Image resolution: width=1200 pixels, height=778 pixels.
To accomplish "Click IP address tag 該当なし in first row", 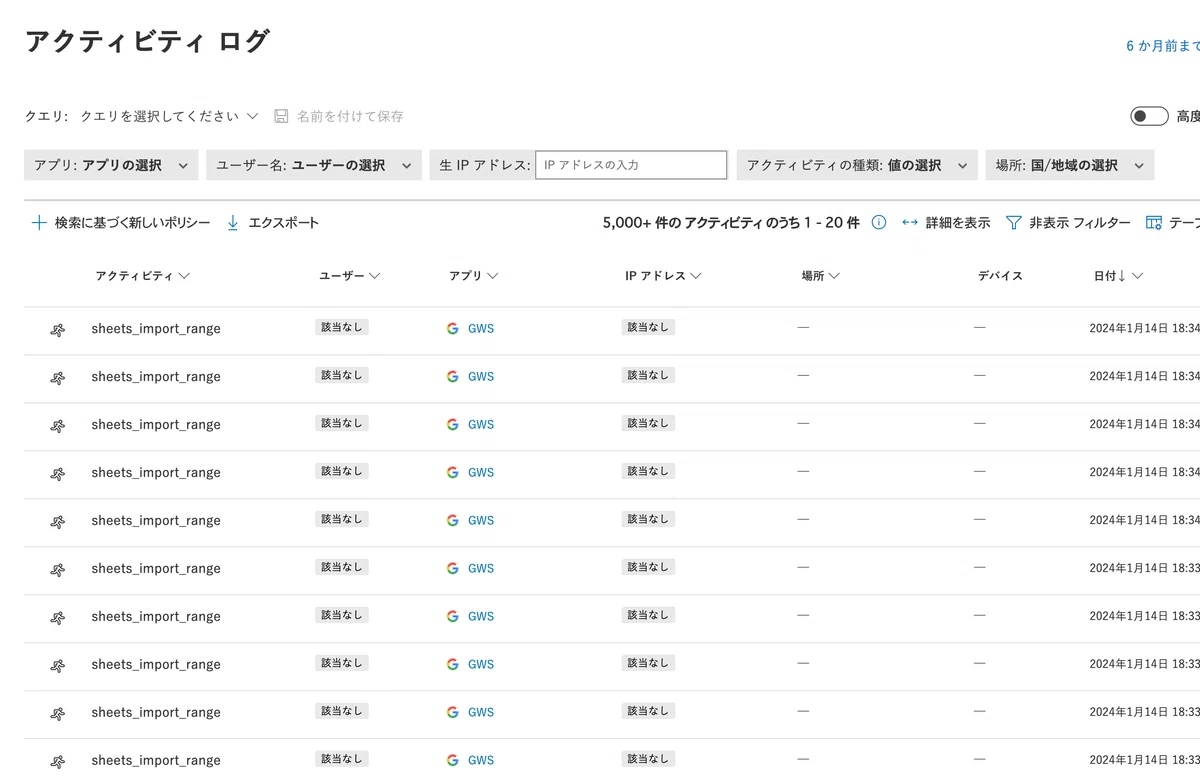I will point(648,327).
